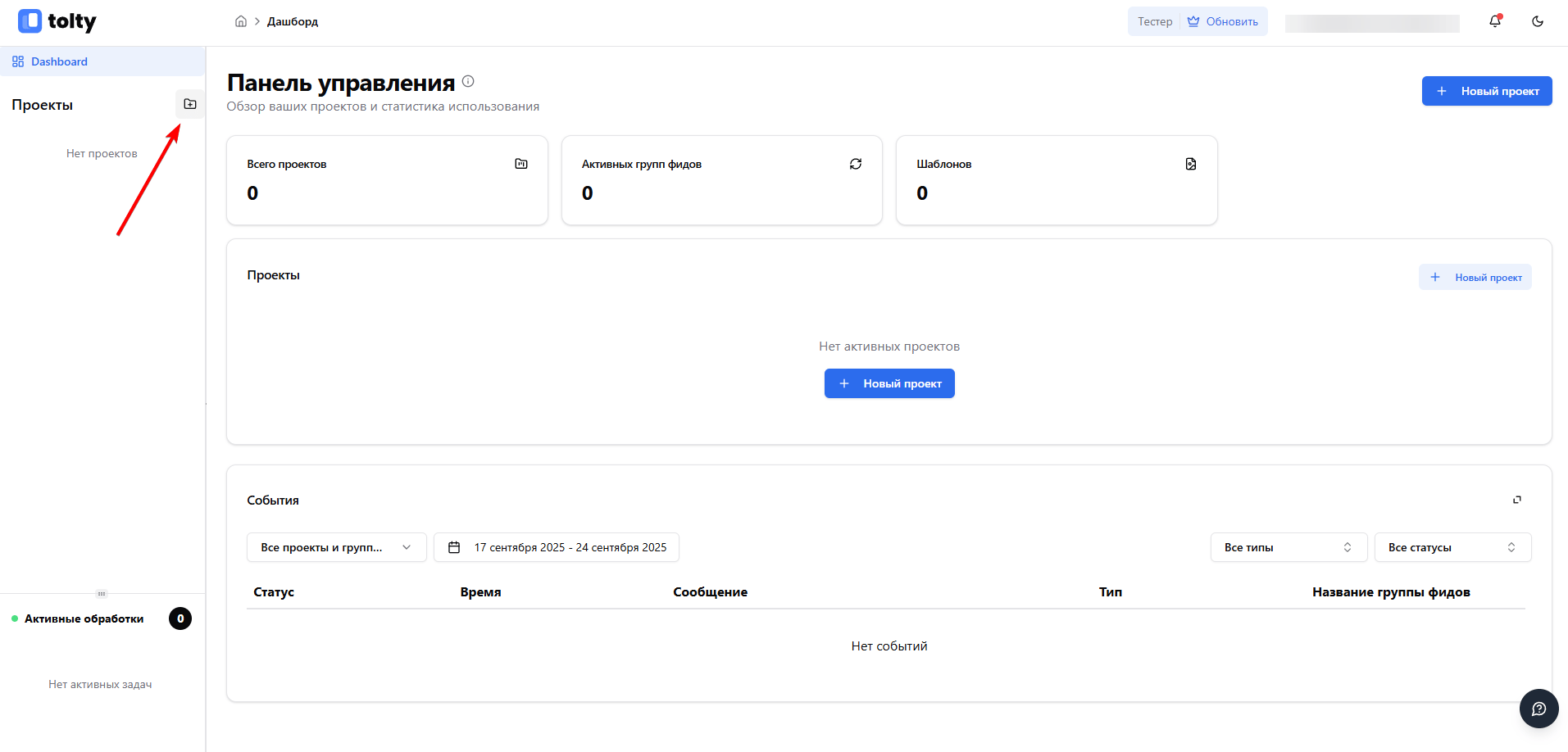Open the Все типы dropdown

click(x=1289, y=547)
